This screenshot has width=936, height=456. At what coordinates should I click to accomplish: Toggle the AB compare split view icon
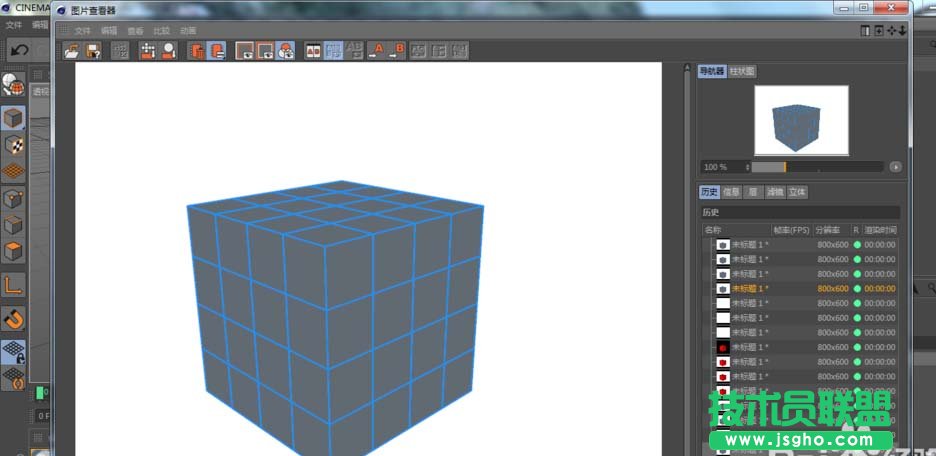(x=313, y=51)
